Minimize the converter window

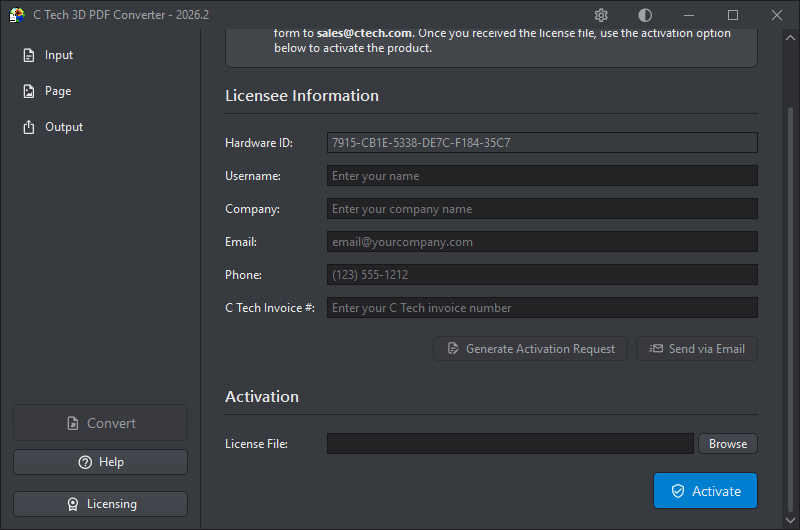pyautogui.click(x=689, y=15)
